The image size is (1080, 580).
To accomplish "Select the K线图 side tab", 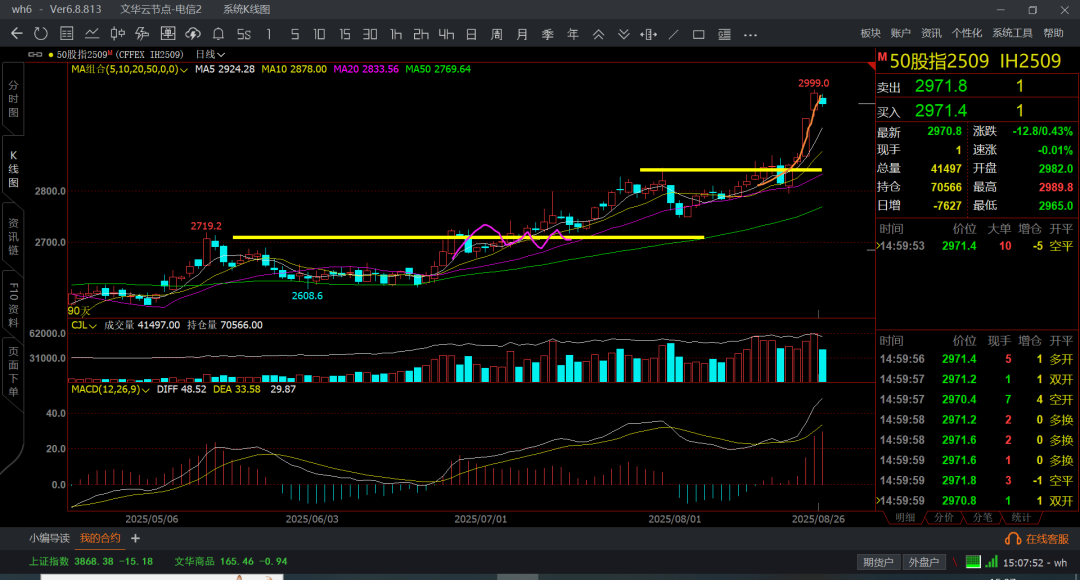I will [13, 169].
